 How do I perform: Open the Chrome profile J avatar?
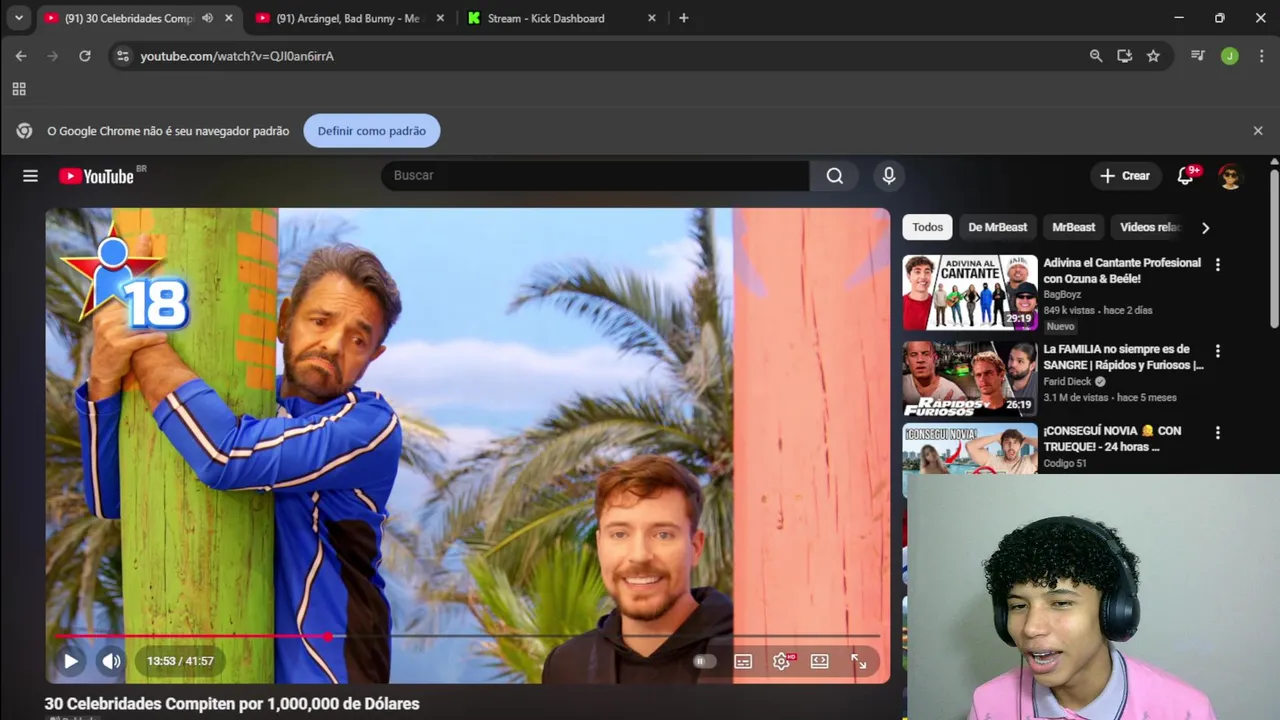(x=1230, y=56)
